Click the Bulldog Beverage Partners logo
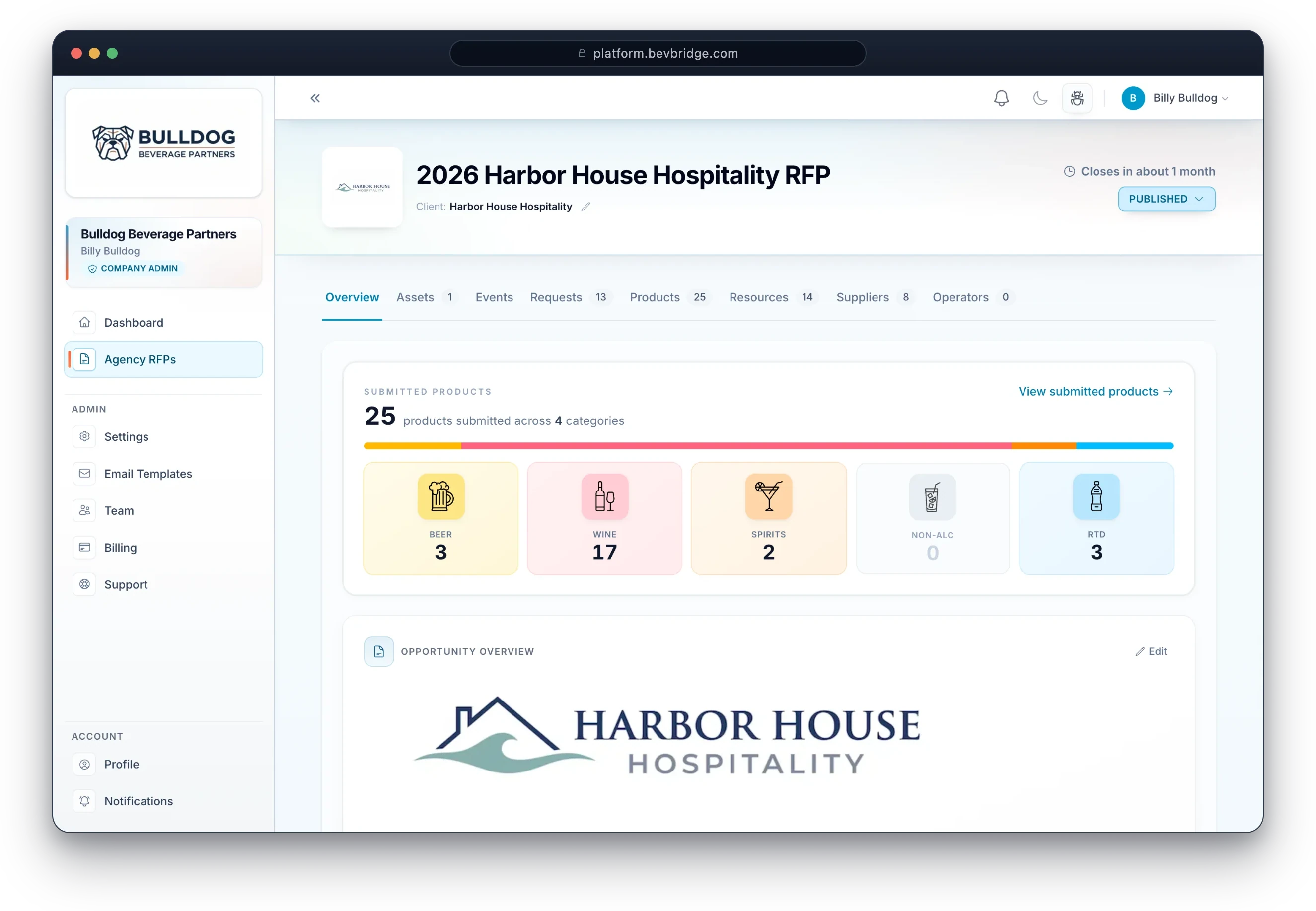 pos(164,142)
